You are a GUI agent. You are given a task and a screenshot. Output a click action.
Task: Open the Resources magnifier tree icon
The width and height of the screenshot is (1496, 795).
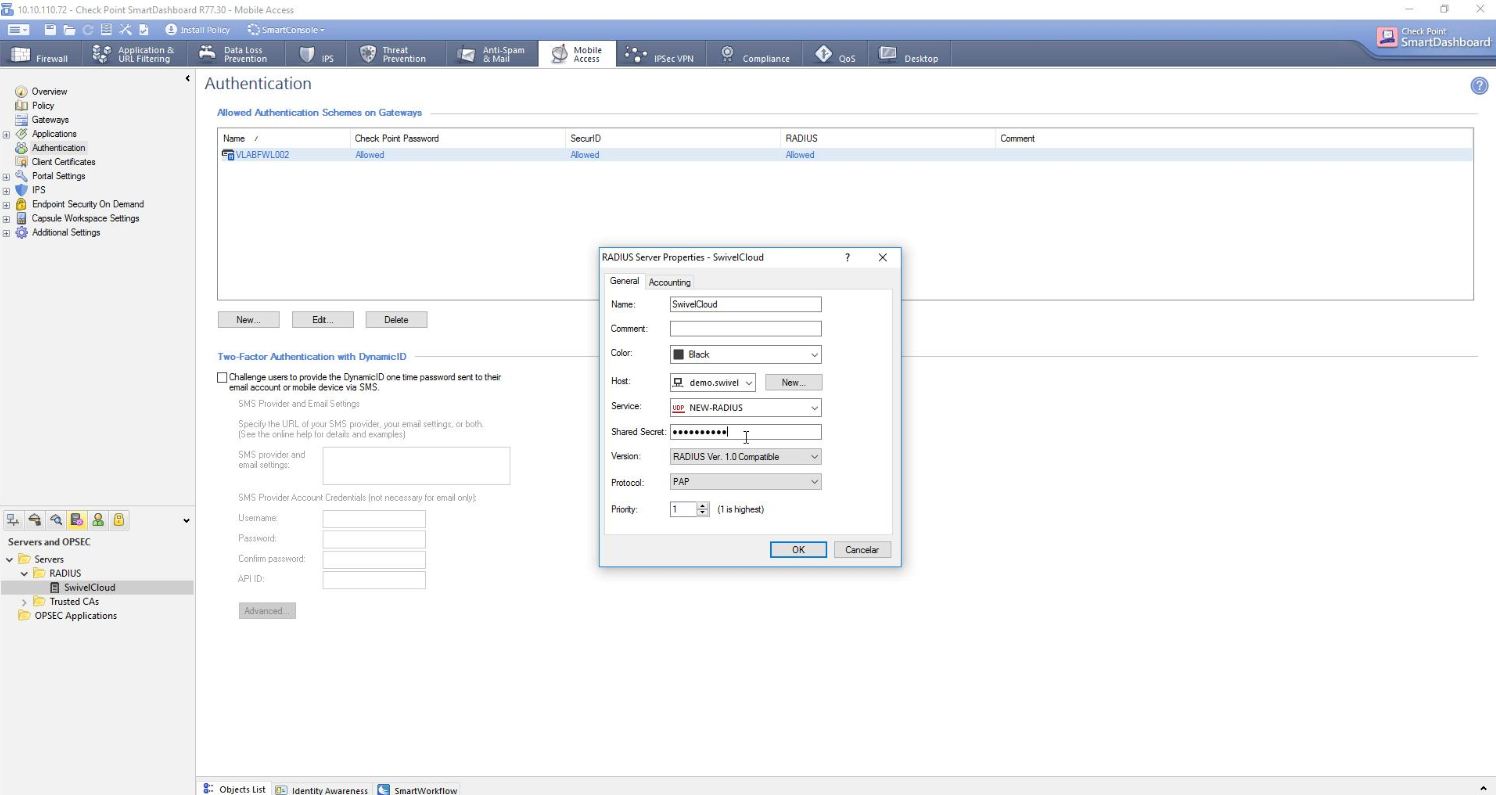56,520
